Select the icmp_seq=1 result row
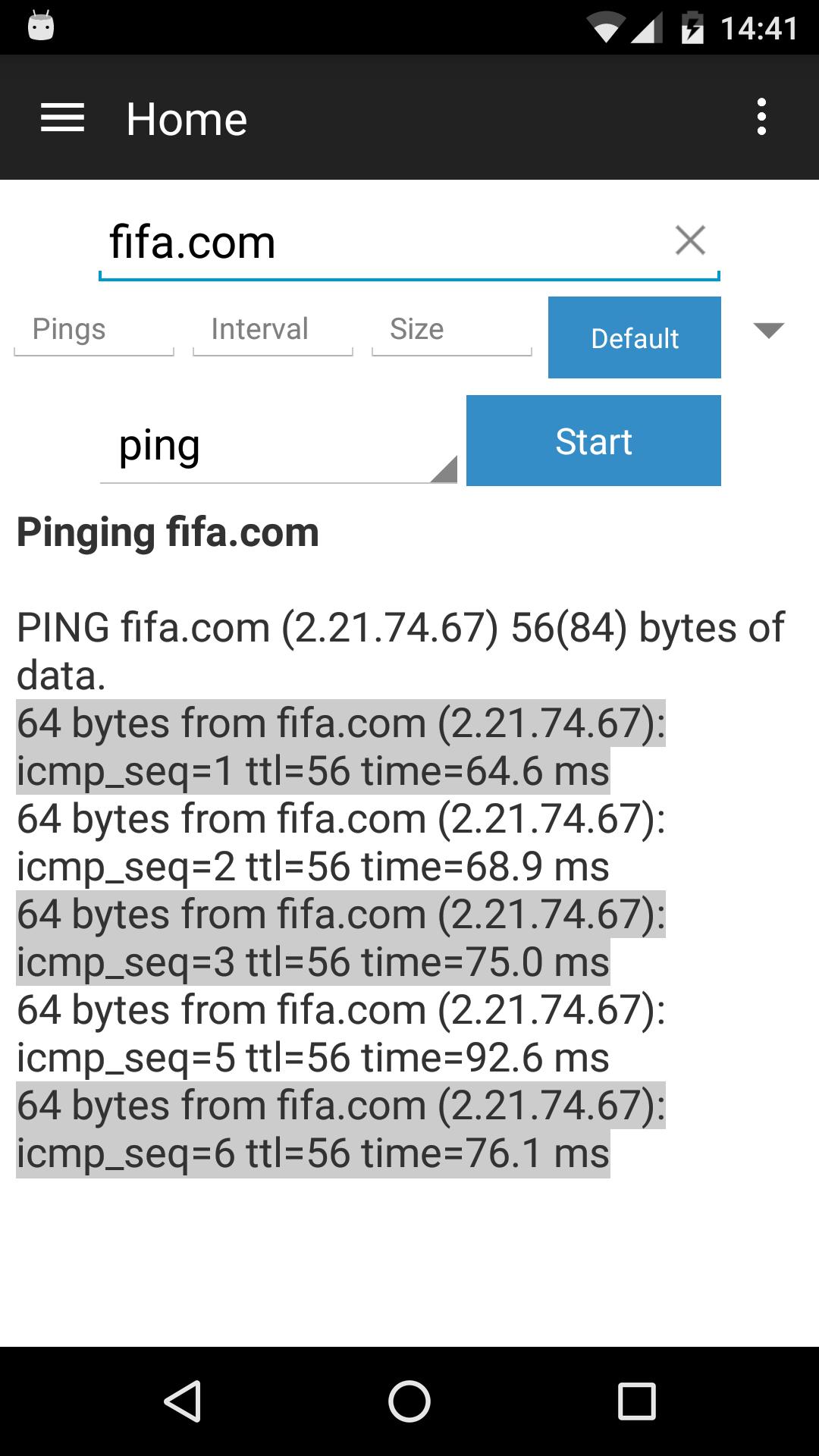Viewport: 819px width, 1456px height. [x=341, y=747]
